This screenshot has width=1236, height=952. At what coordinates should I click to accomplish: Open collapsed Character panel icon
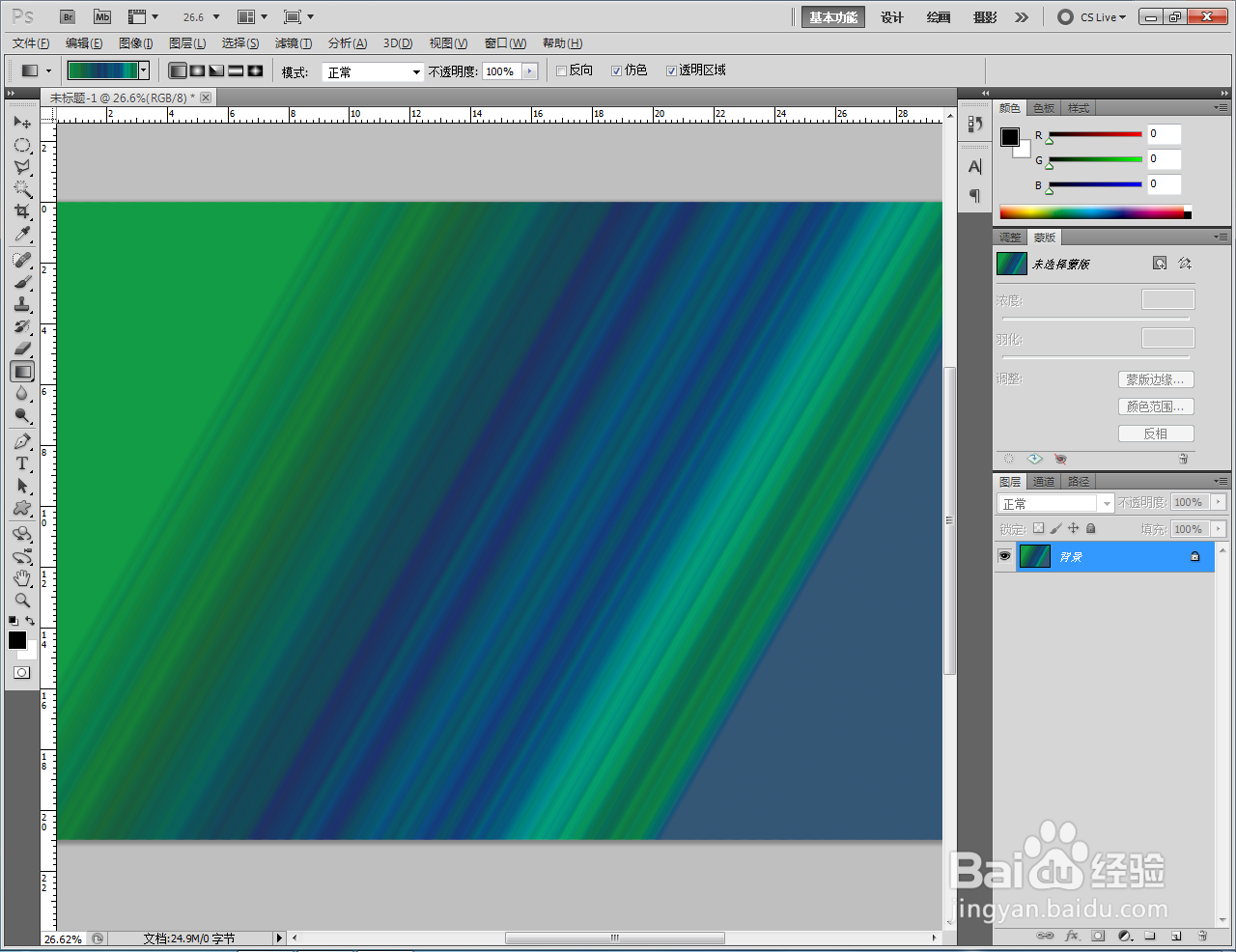pos(974,167)
